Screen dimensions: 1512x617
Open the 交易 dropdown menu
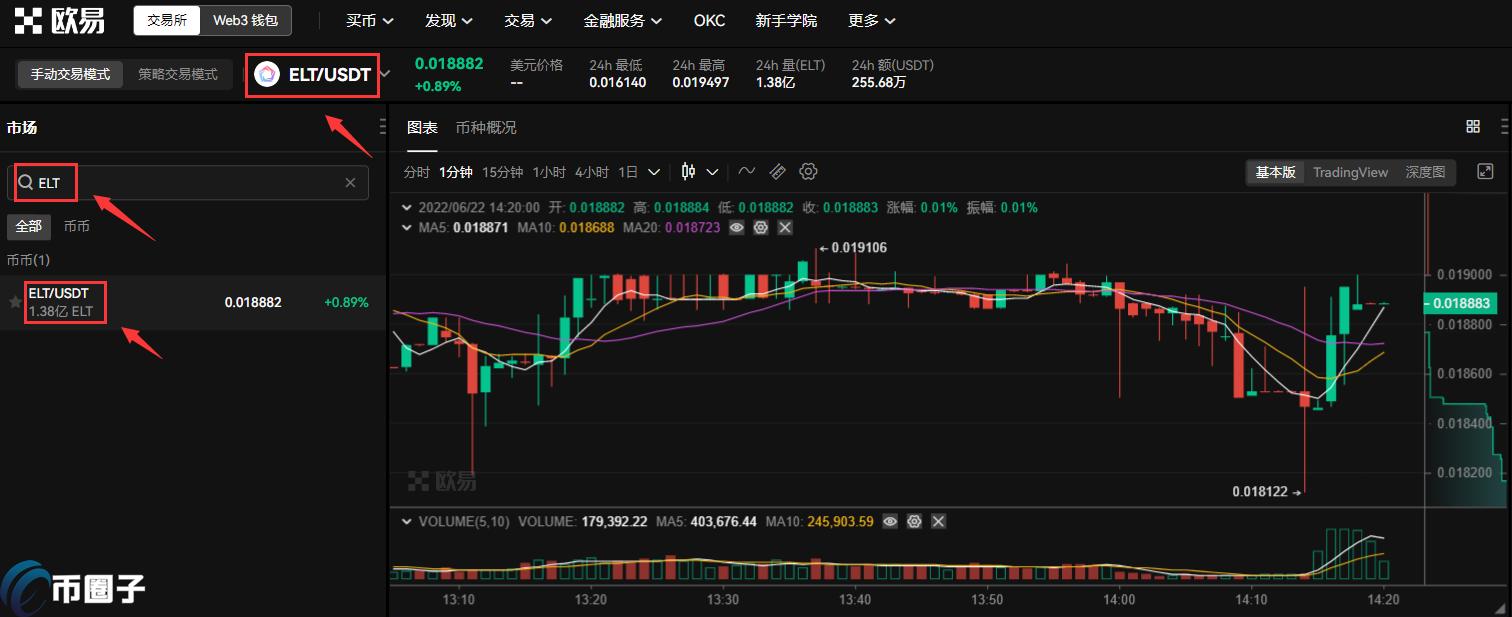tap(529, 20)
